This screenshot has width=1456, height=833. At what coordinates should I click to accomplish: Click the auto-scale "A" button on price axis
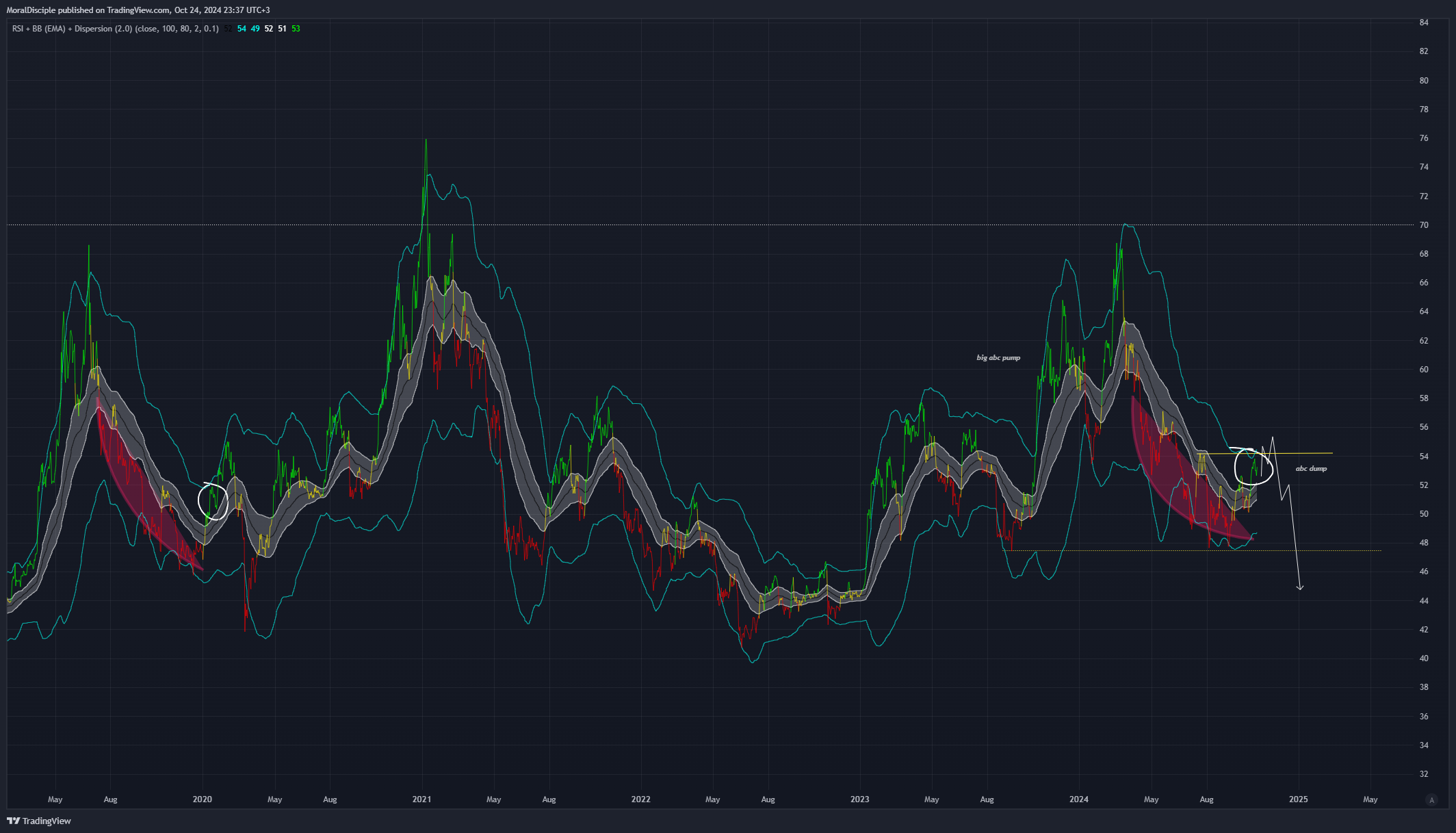[x=1431, y=799]
